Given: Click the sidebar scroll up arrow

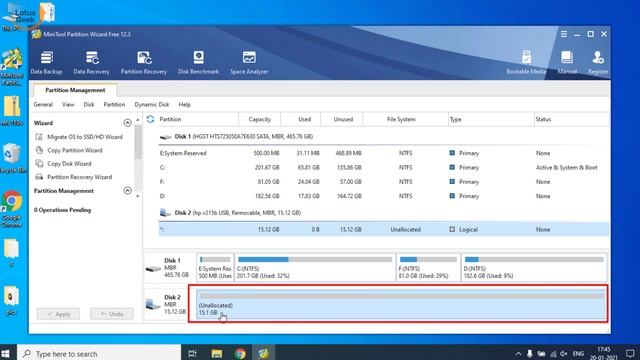Looking at the screenshot, I should click(x=138, y=120).
